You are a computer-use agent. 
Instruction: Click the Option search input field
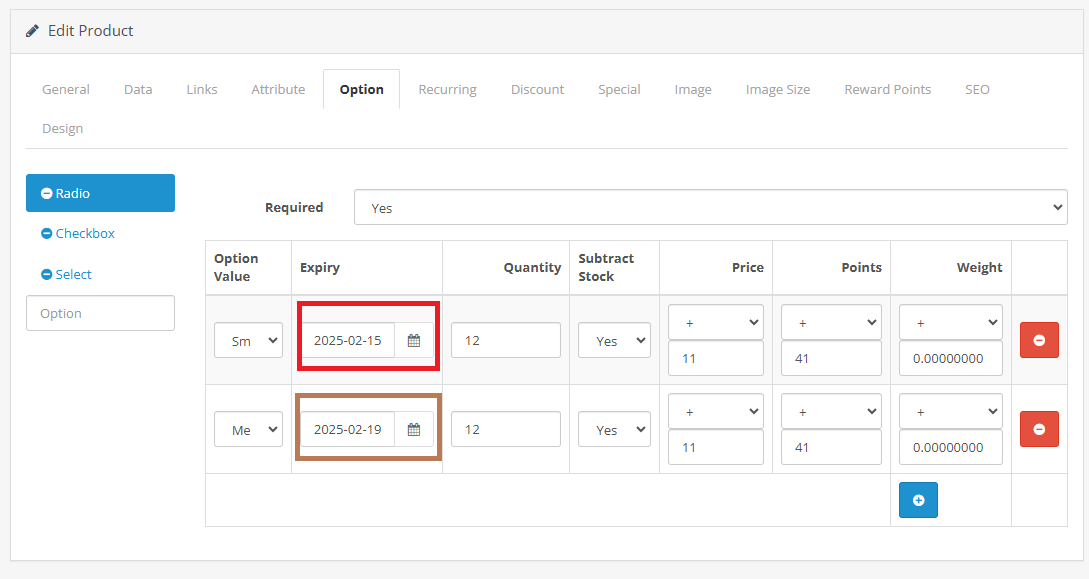click(x=100, y=313)
